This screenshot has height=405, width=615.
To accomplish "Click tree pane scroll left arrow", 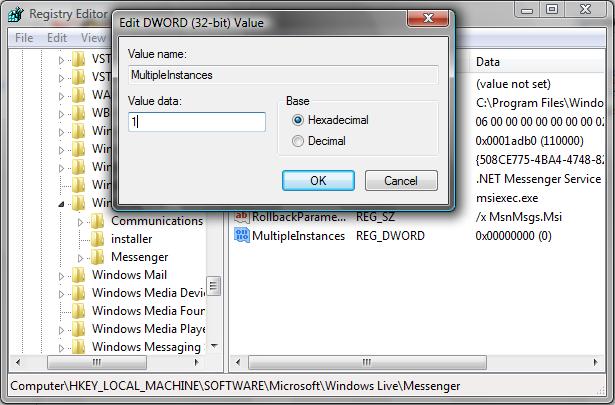I will (18, 362).
